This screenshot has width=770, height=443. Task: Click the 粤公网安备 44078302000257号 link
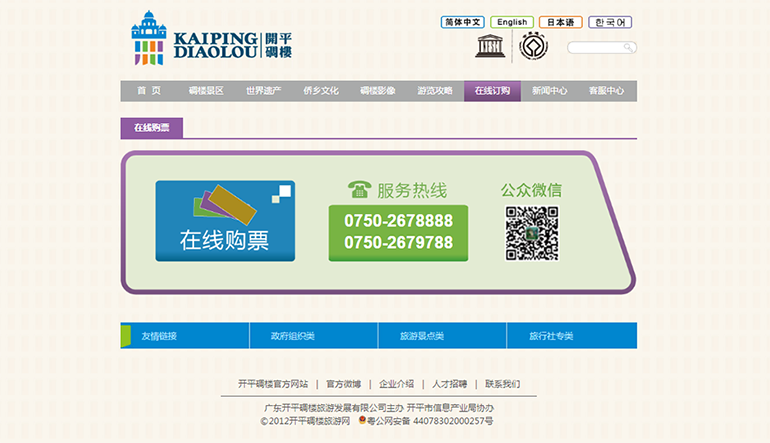point(430,421)
